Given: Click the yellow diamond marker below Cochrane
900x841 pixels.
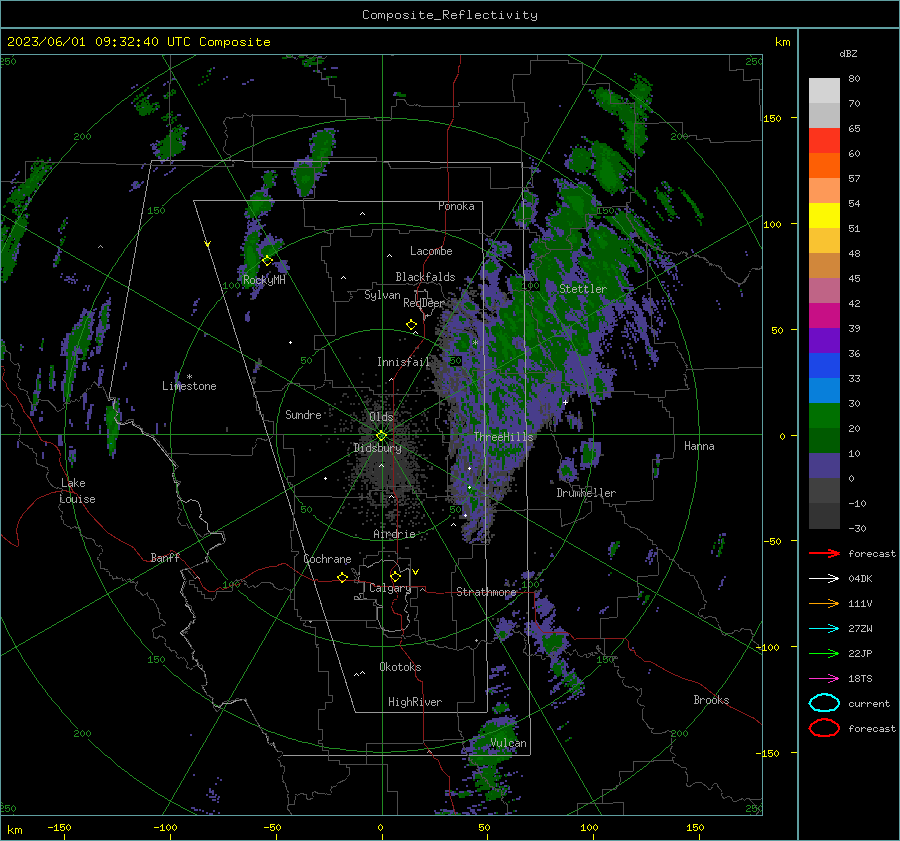Looking at the screenshot, I should pos(342,577).
